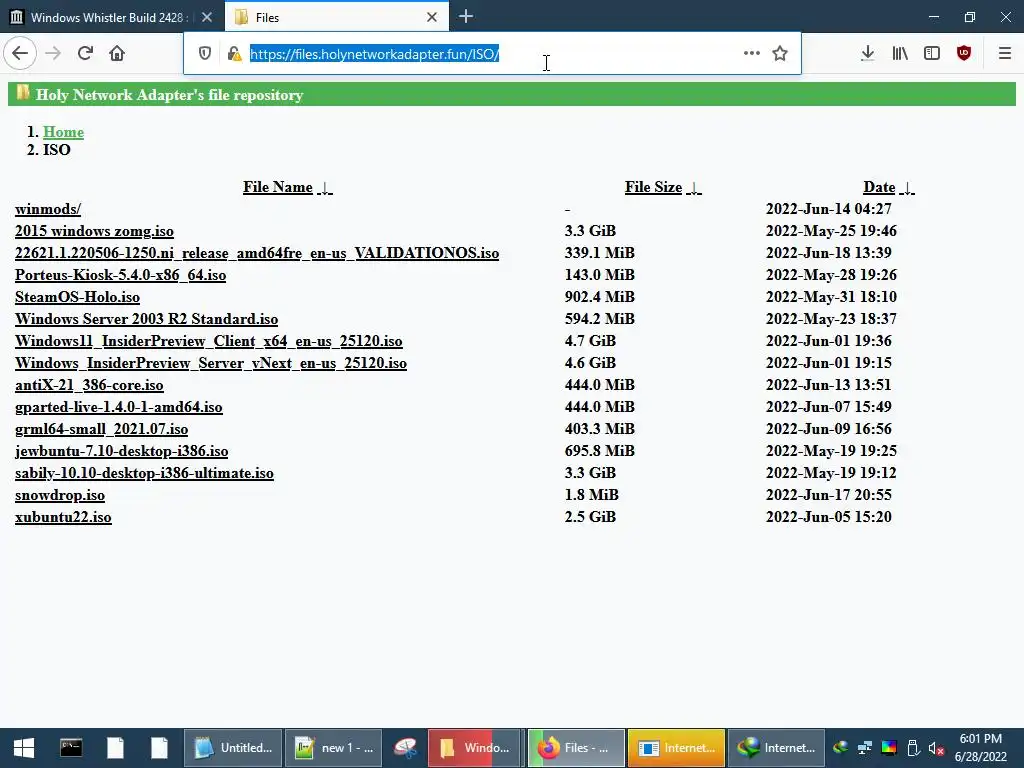Open the Windows Start menu
This screenshot has height=768, width=1024.
(x=24, y=748)
